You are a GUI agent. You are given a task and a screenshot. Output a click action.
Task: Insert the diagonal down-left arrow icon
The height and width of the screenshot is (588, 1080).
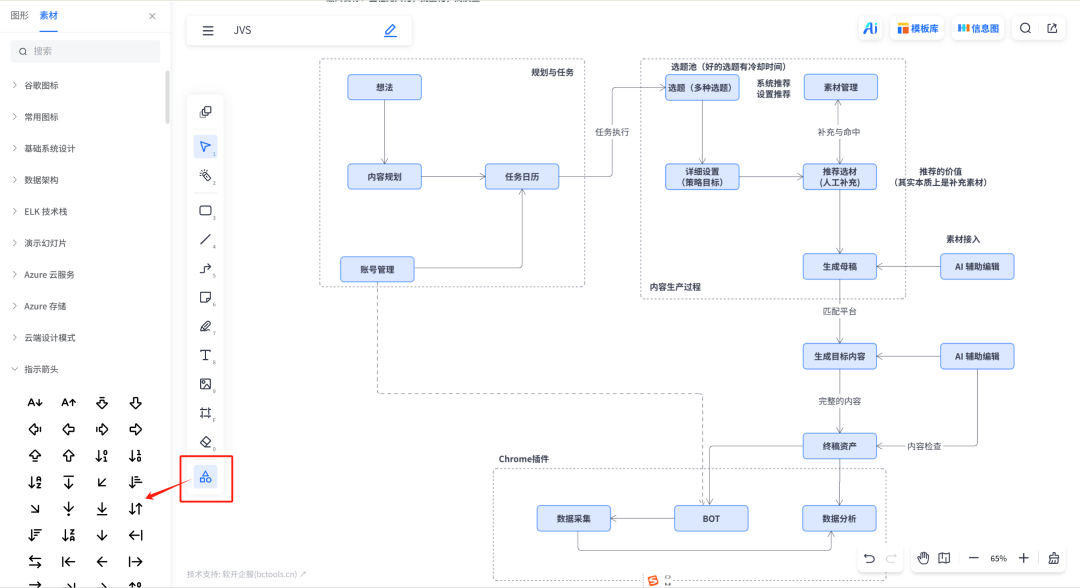(x=102, y=483)
